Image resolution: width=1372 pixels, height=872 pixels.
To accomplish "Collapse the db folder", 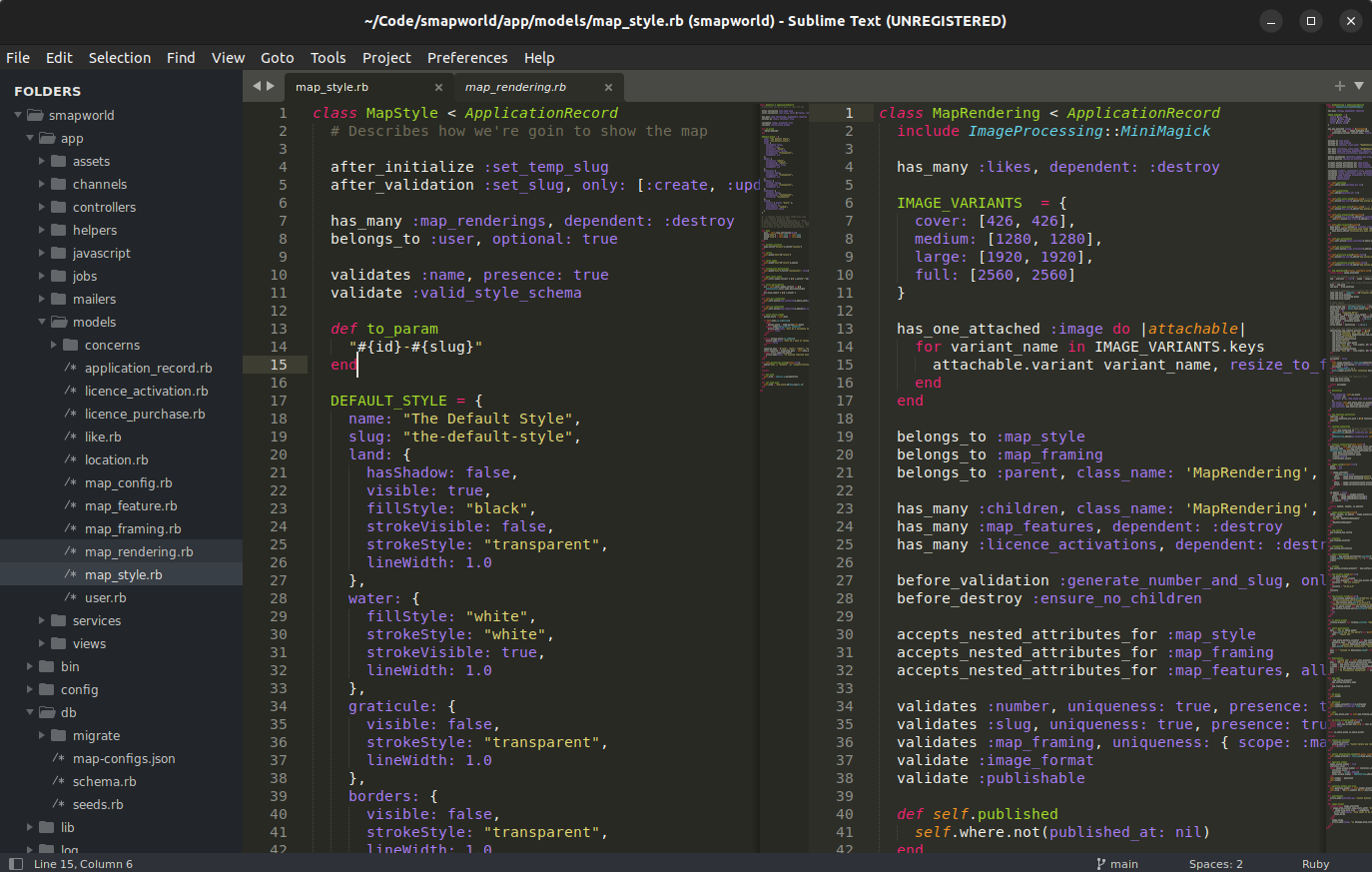I will click(30, 713).
